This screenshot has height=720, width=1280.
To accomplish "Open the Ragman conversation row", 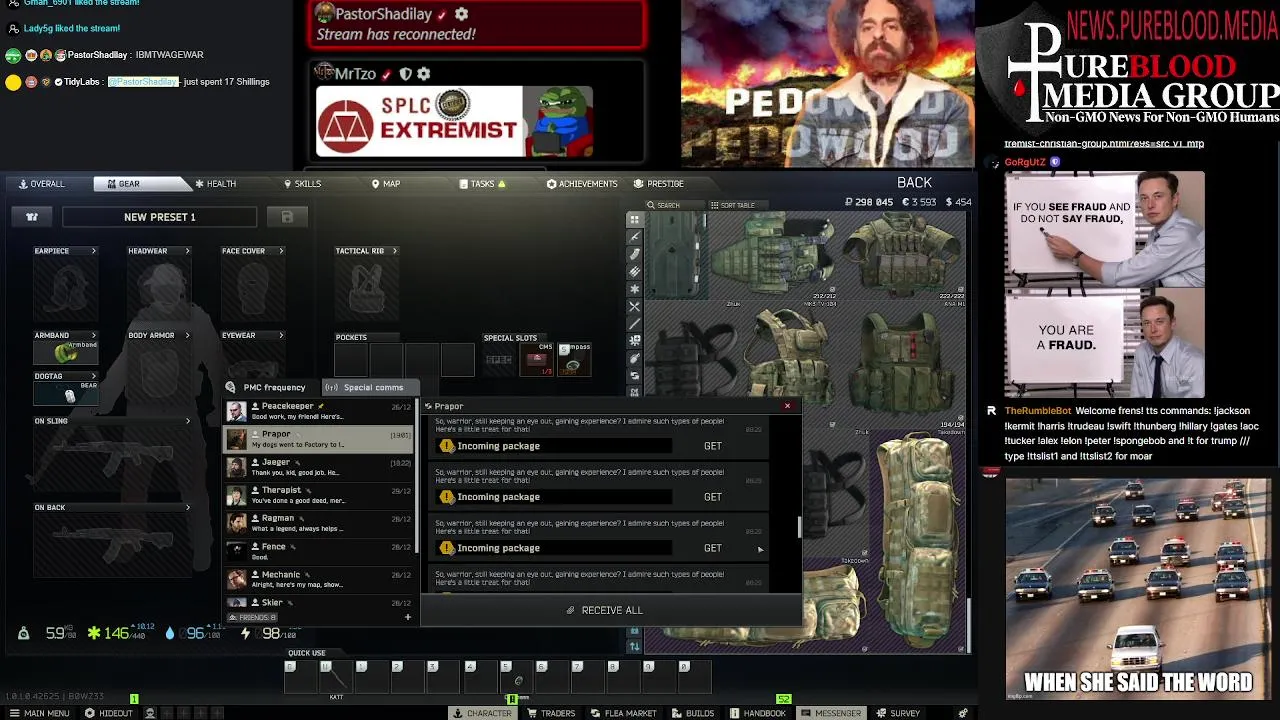I will click(319, 523).
